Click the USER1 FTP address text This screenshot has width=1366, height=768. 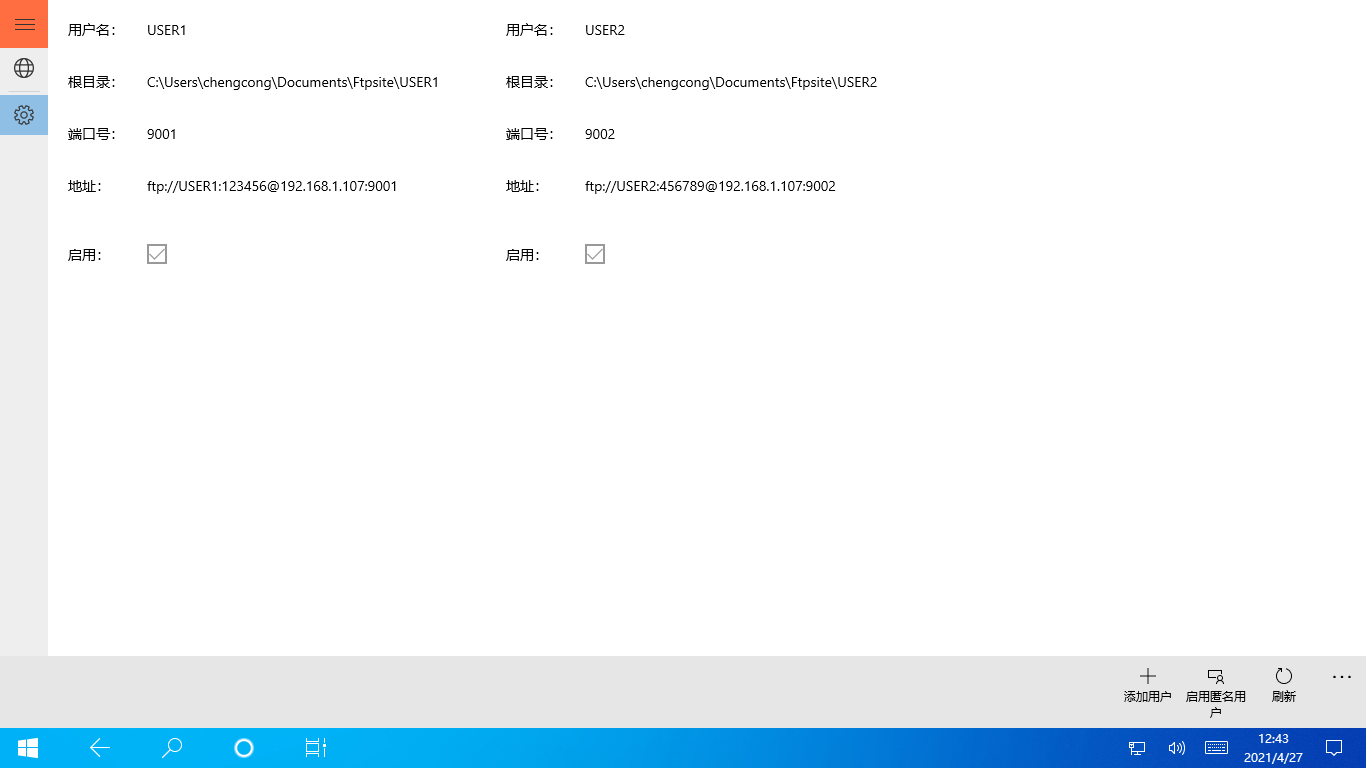pyautogui.click(x=272, y=186)
